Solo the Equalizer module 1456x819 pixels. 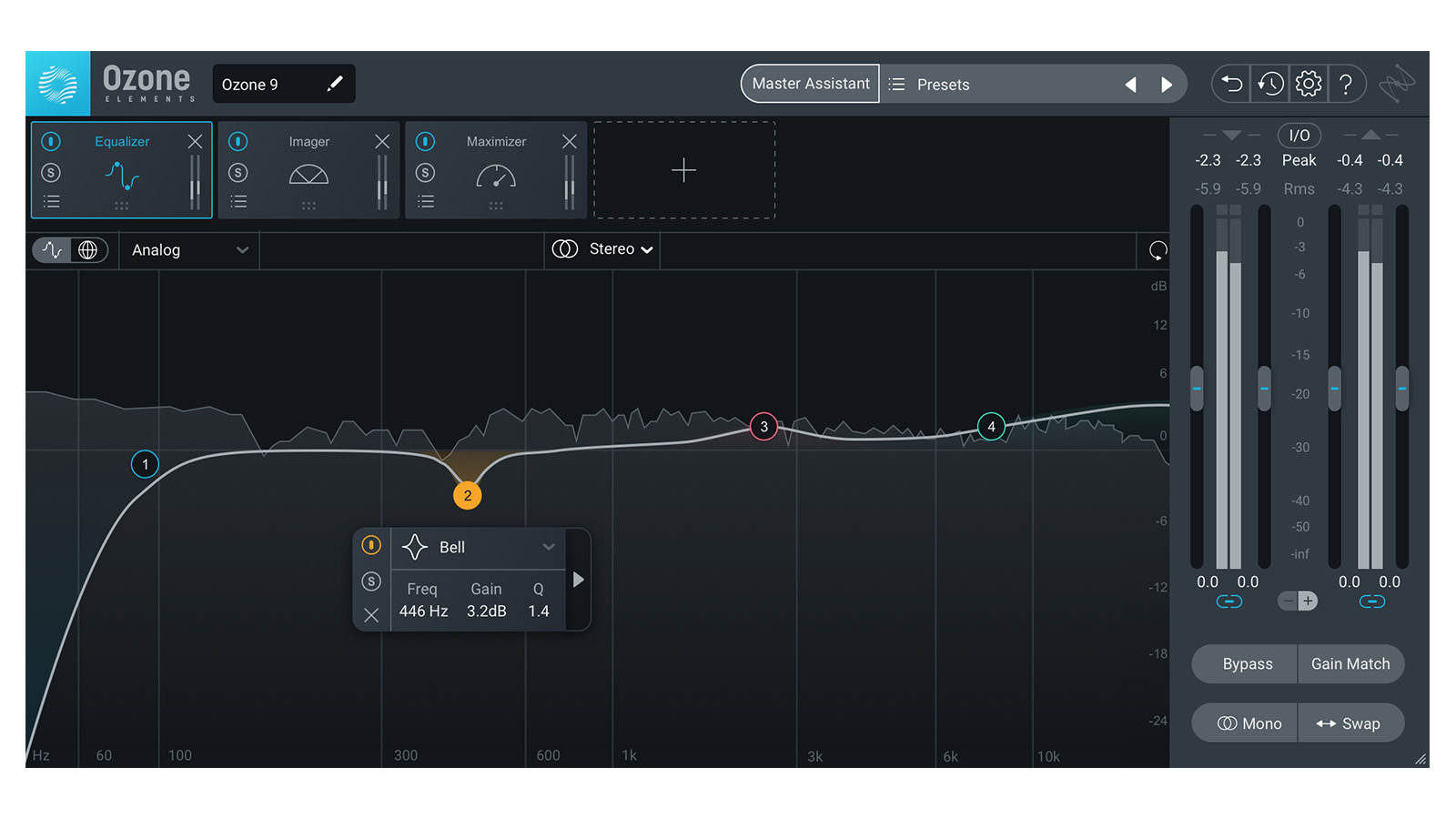[51, 172]
